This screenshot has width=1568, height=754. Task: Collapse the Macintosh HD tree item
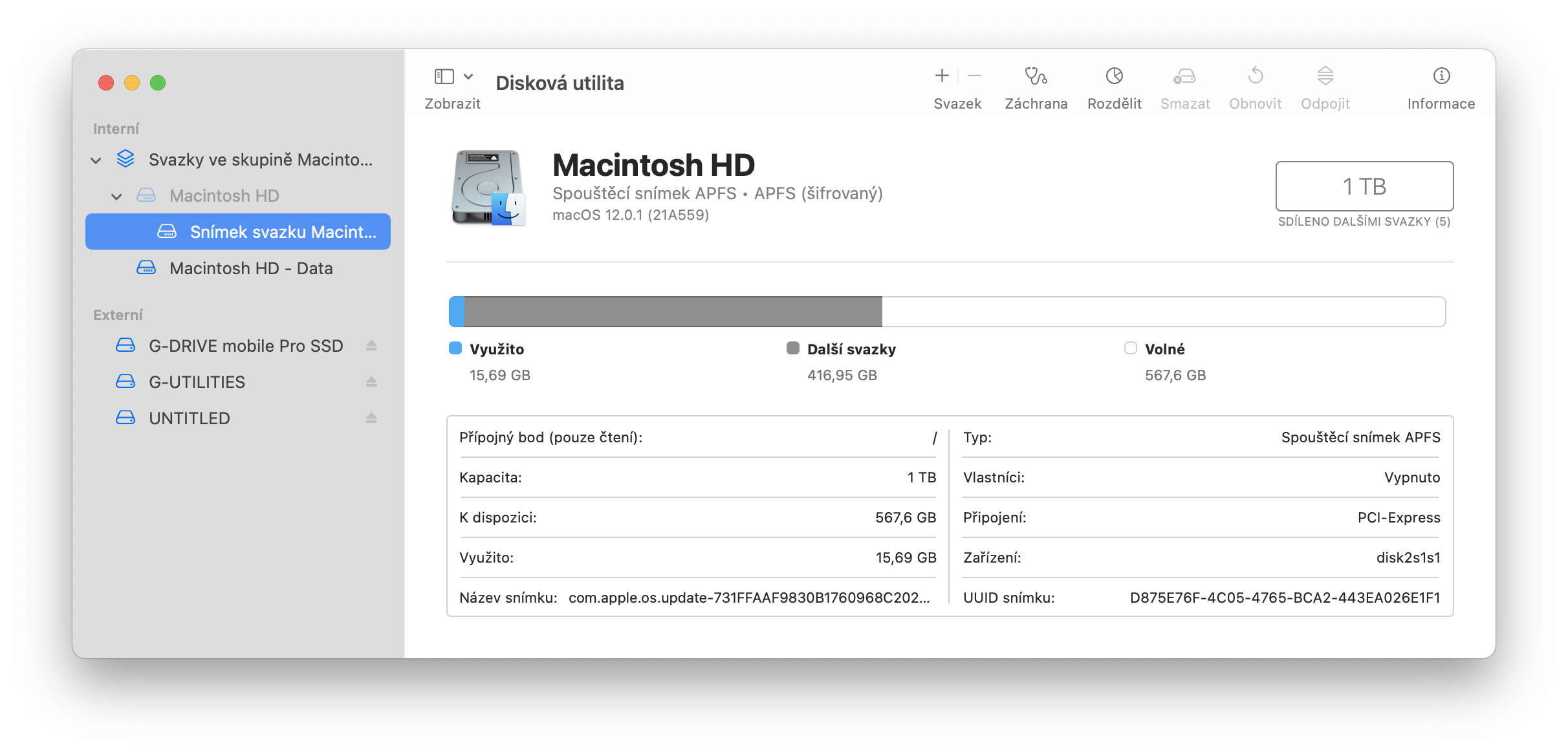point(116,197)
